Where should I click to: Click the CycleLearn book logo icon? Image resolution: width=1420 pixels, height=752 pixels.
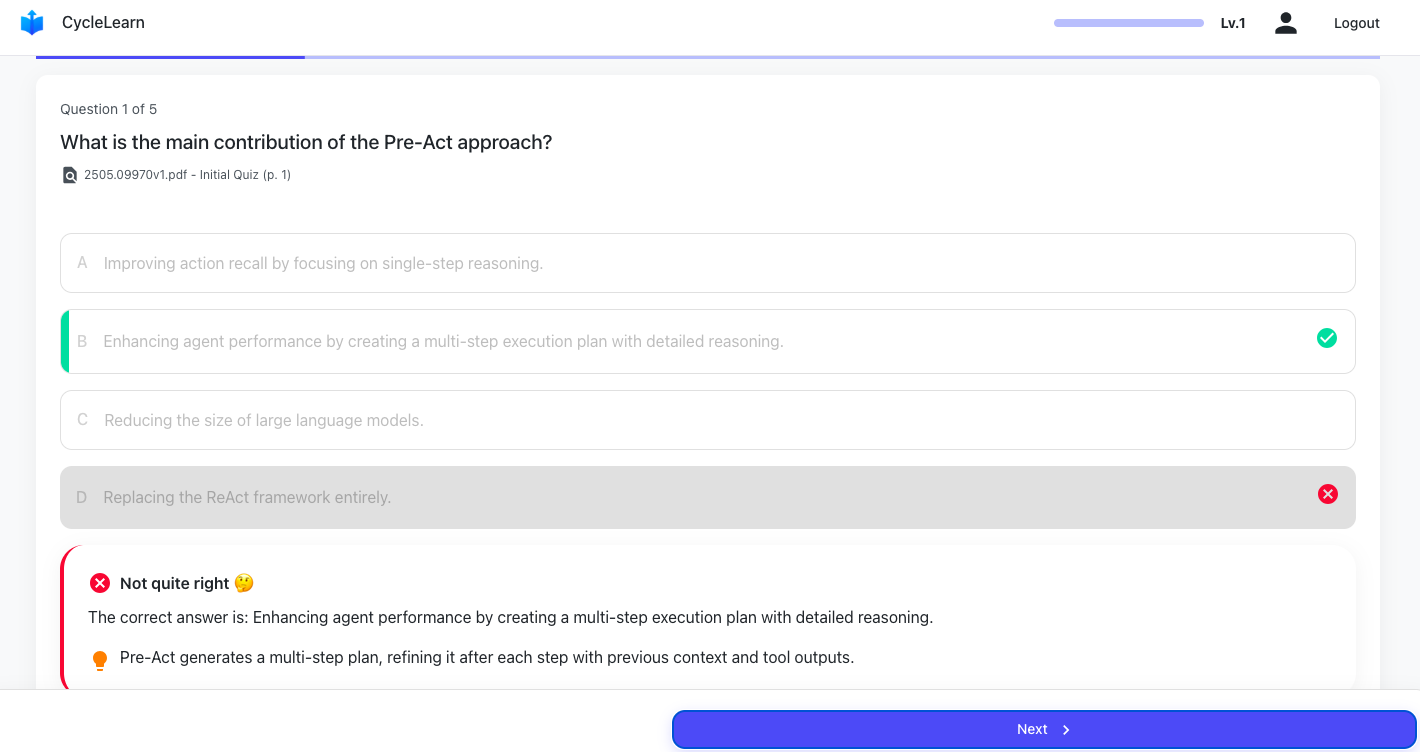coord(32,23)
